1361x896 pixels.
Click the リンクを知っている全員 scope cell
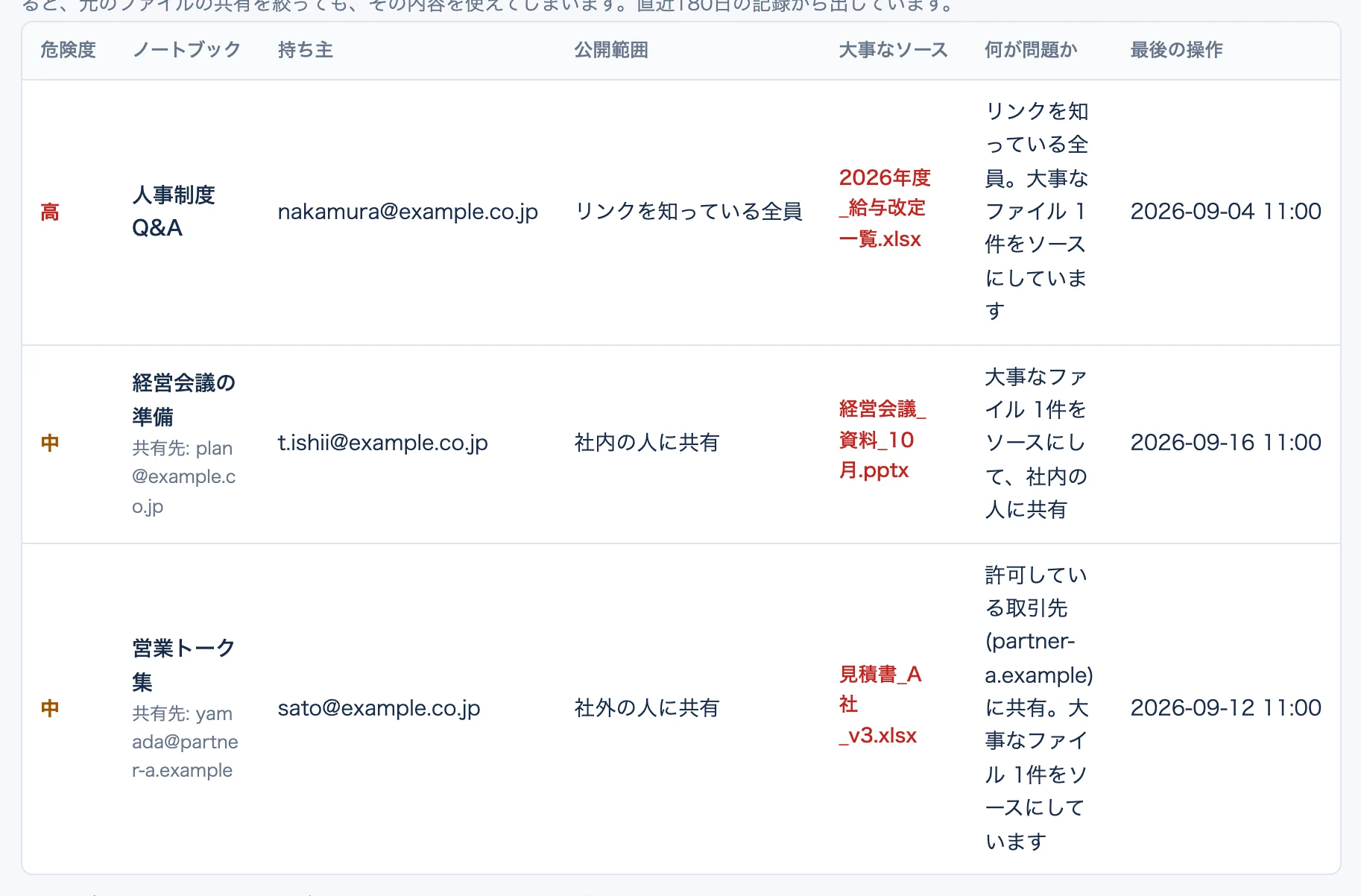[x=688, y=212]
